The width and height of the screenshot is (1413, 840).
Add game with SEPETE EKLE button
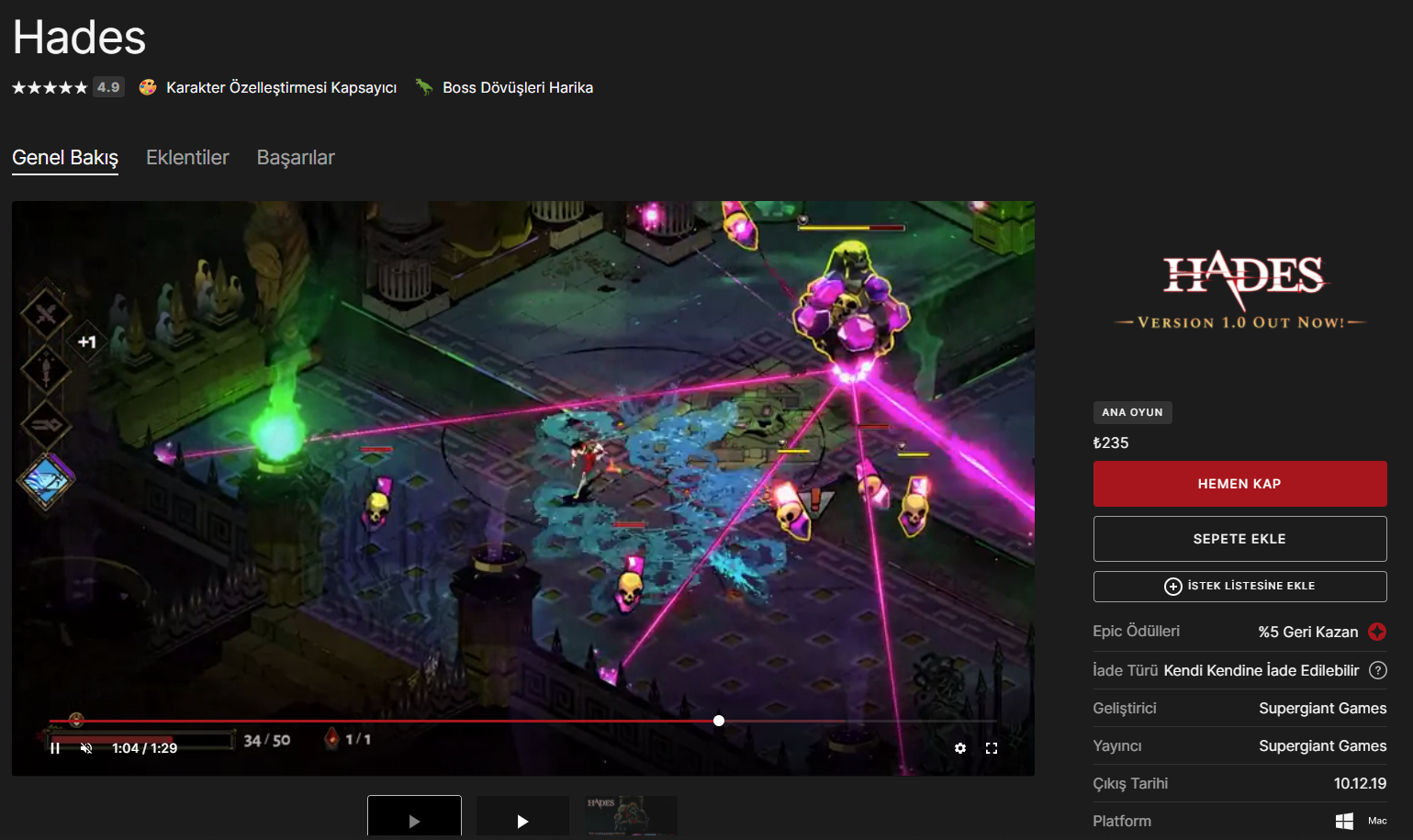tap(1239, 539)
